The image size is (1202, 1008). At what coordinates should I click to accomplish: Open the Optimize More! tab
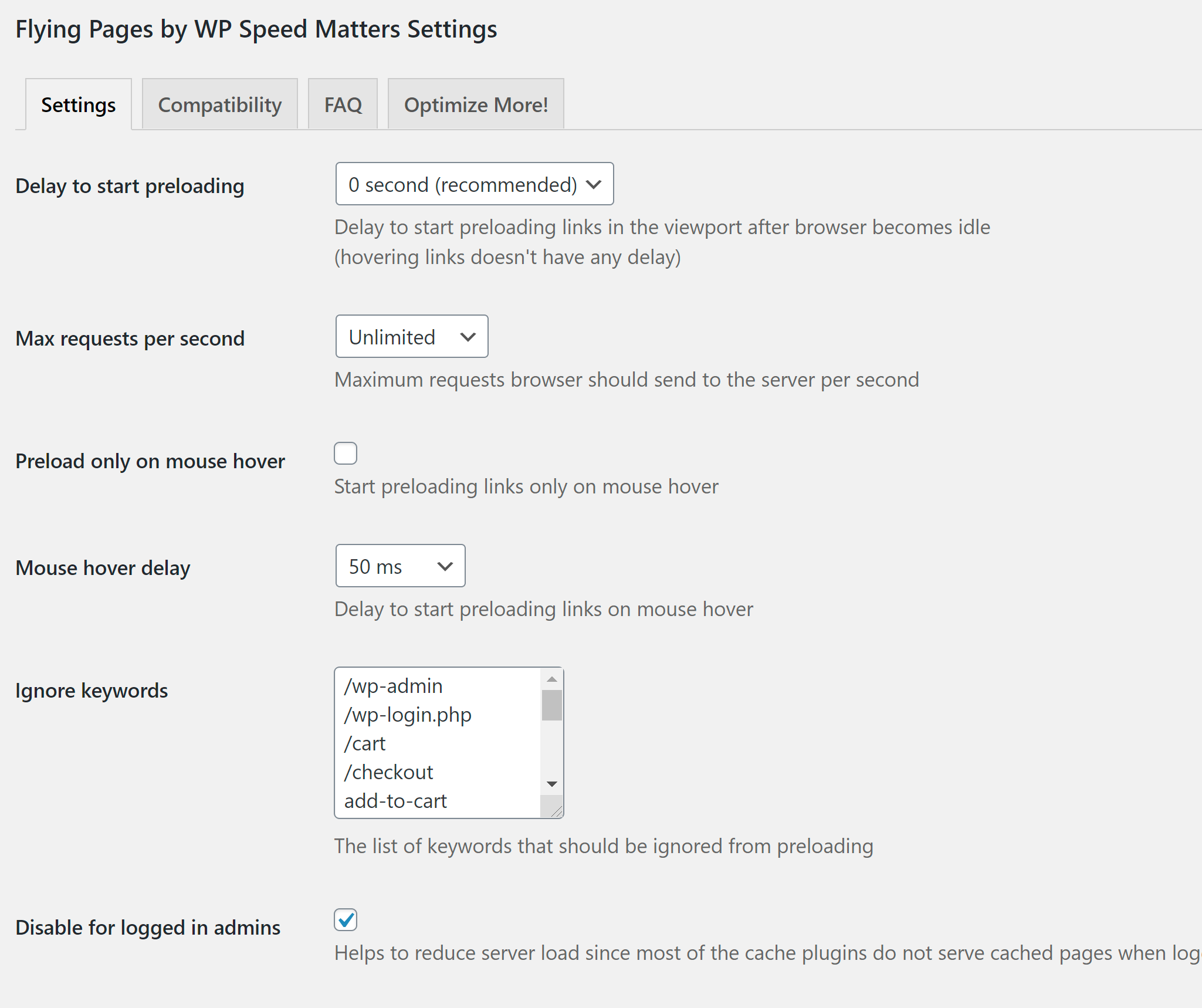475,105
